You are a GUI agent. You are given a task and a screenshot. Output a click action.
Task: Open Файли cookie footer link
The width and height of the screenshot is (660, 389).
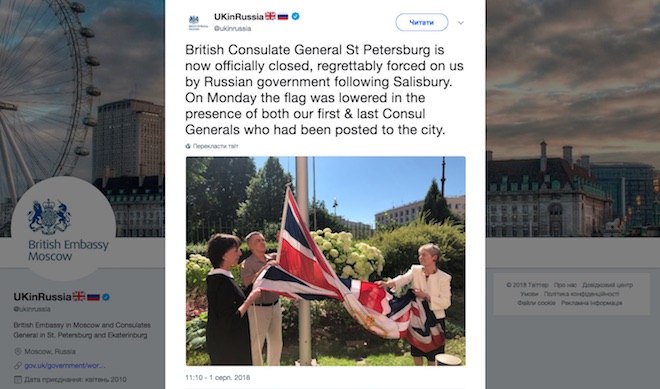tap(536, 303)
